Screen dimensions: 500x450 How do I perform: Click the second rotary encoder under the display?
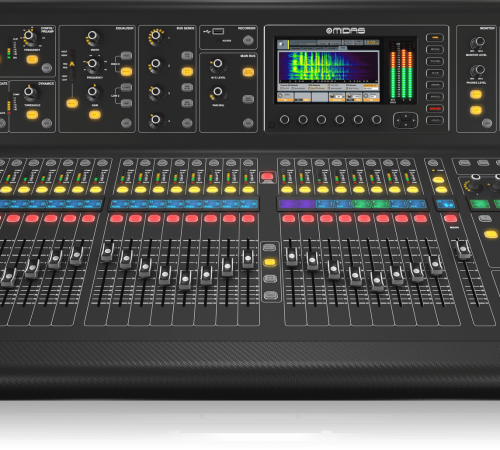(x=303, y=119)
